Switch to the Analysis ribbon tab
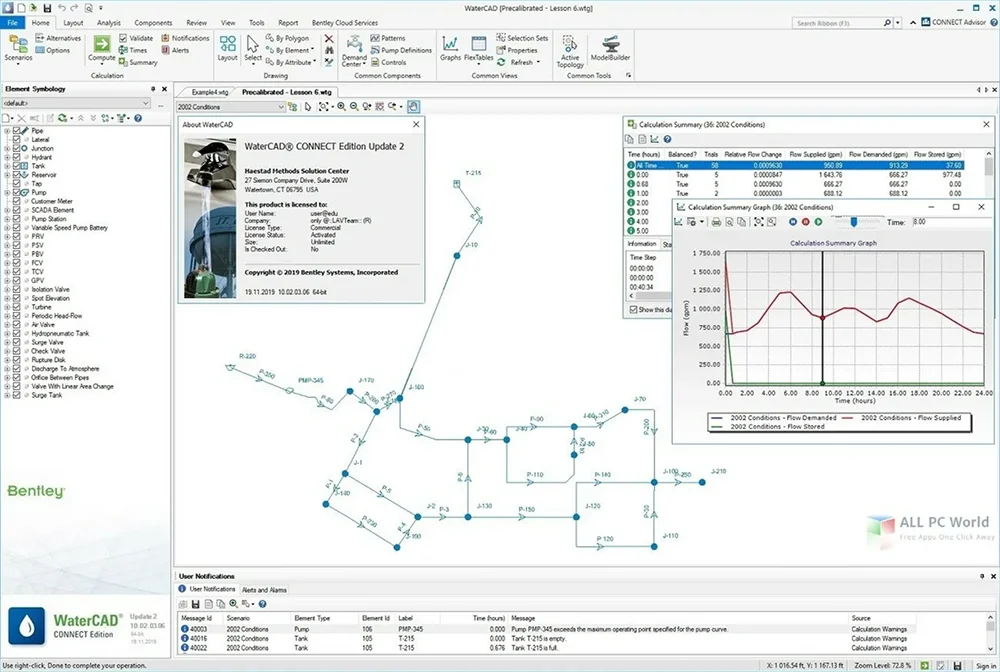The height and width of the screenshot is (672, 1000). tap(109, 22)
